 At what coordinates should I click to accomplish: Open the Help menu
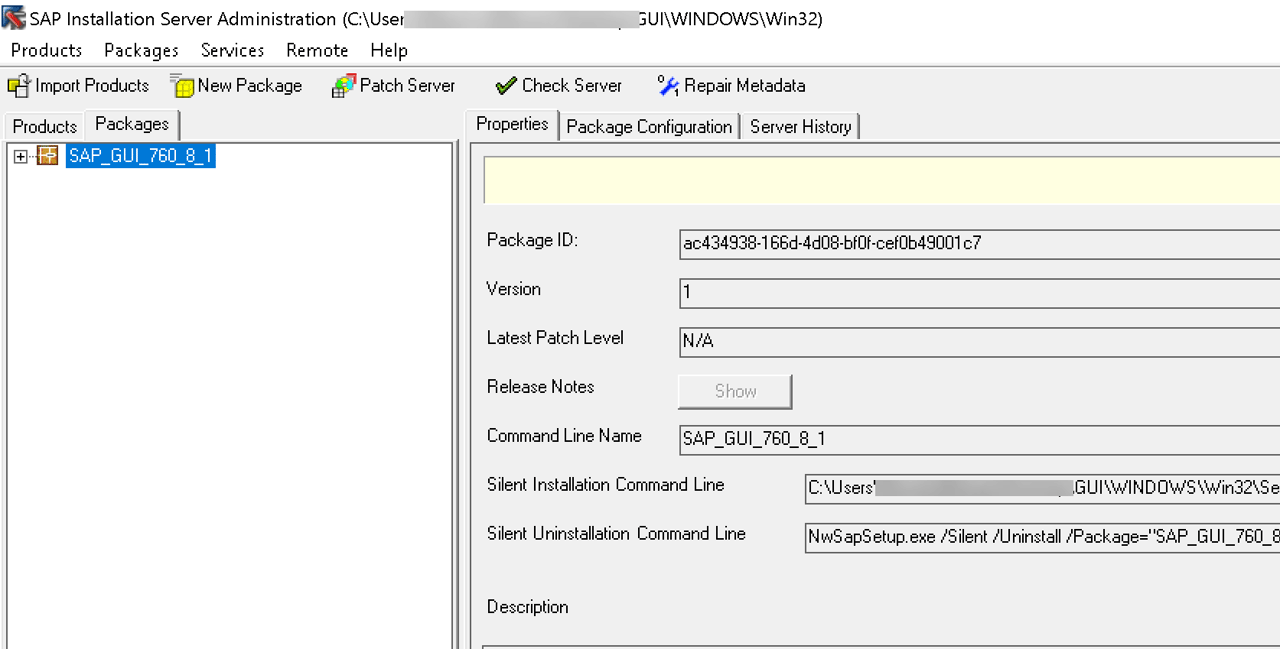pyautogui.click(x=389, y=50)
